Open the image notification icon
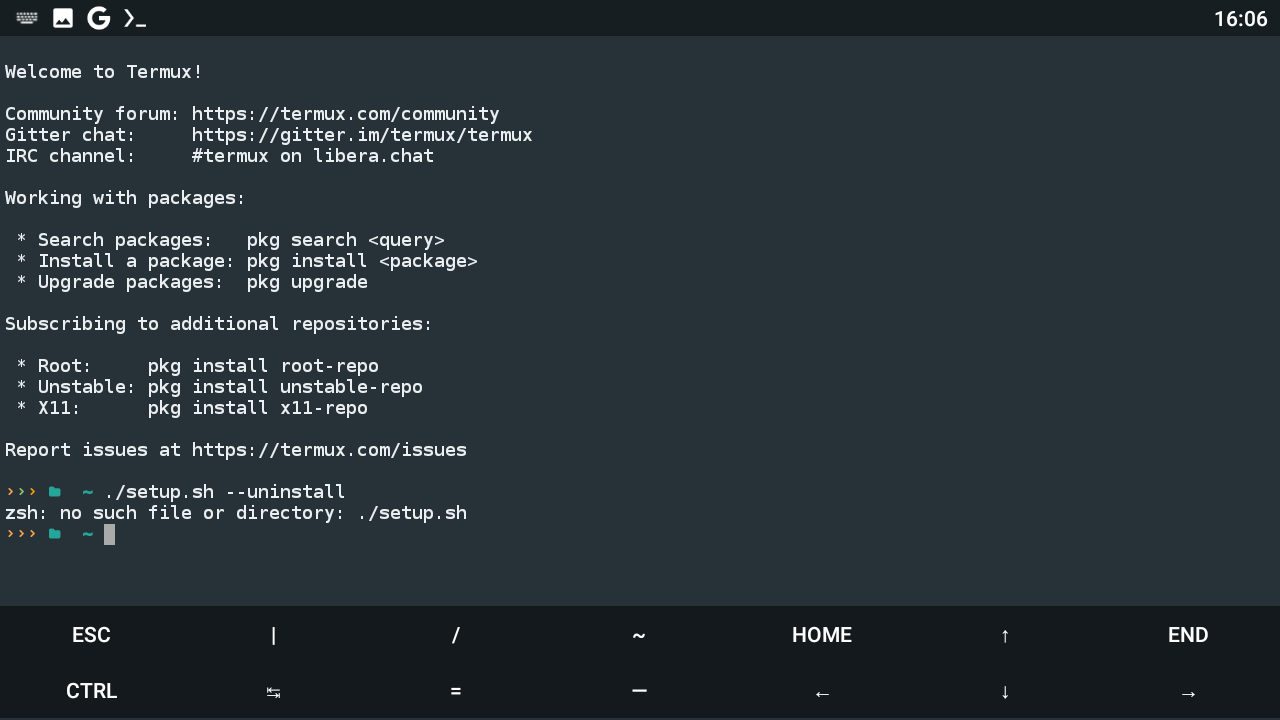 tap(63, 18)
